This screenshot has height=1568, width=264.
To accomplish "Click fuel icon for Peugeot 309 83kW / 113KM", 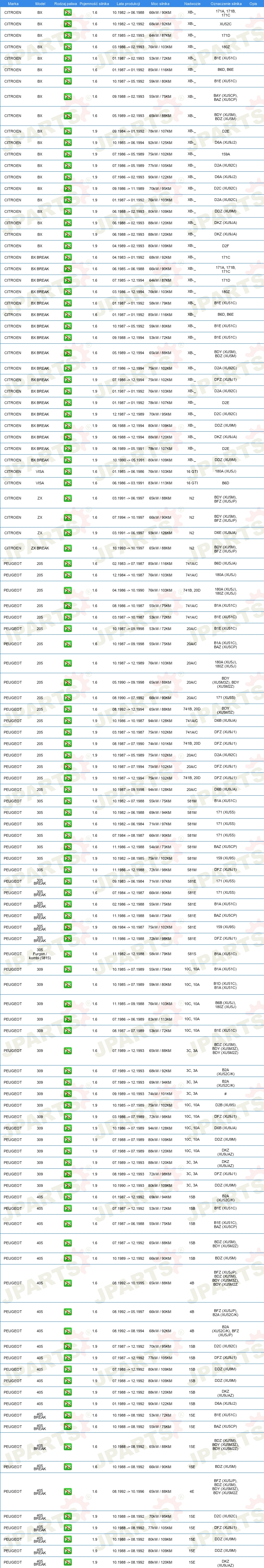I will pyautogui.click(x=68, y=1020).
